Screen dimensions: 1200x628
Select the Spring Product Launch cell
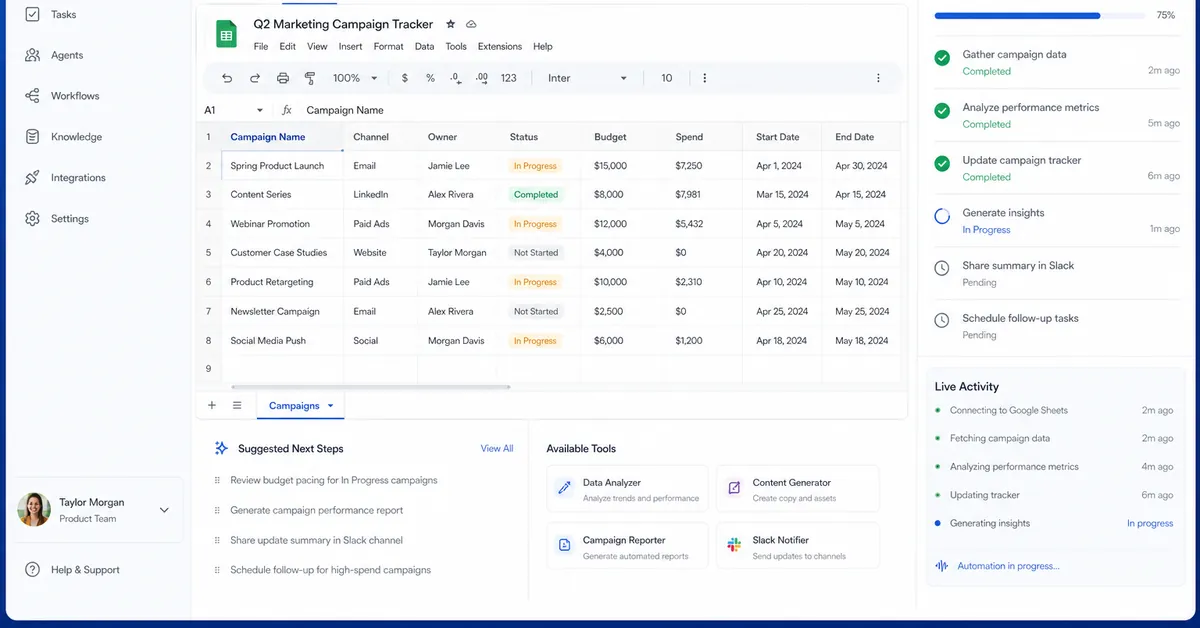[x=282, y=166]
